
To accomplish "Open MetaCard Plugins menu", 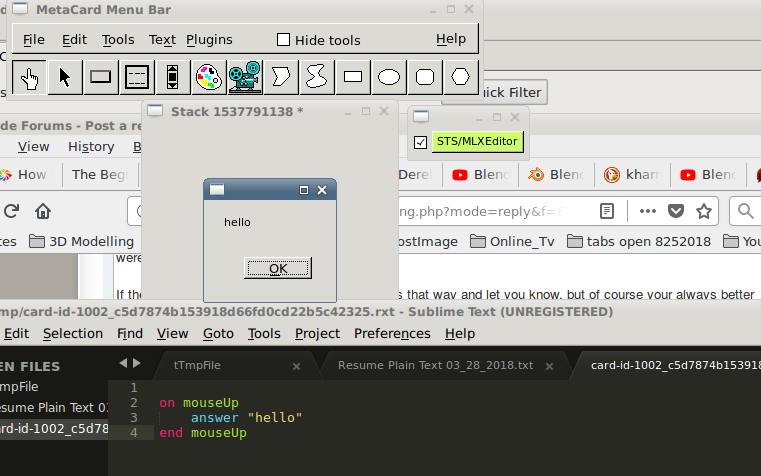I will coord(209,39).
